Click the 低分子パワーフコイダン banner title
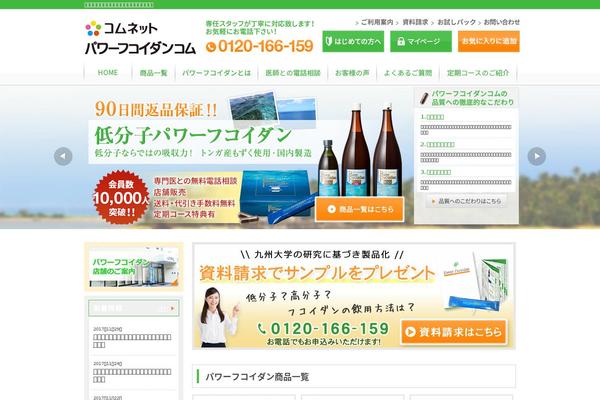This screenshot has width=600, height=400. (193, 135)
